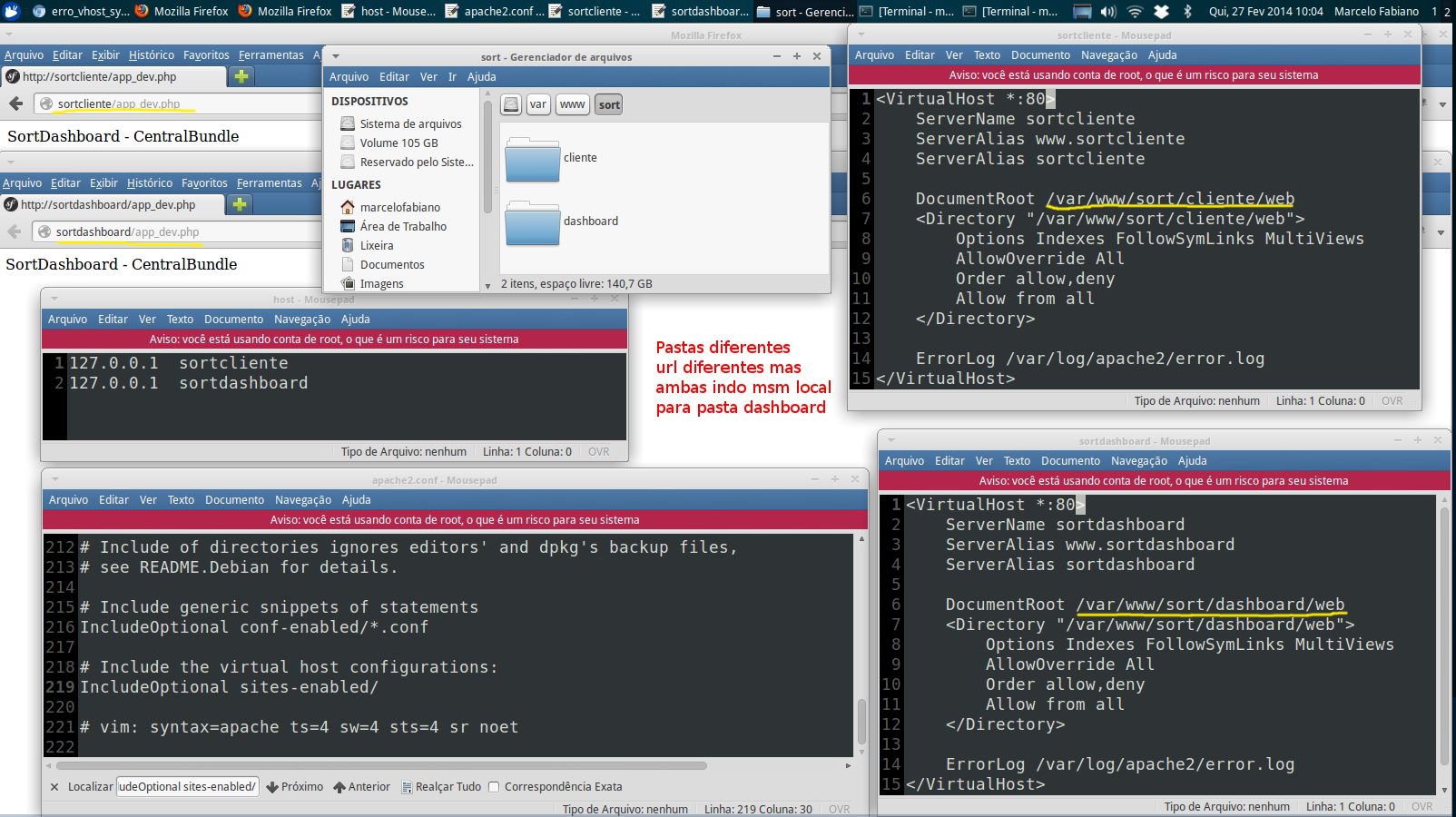Click the Wi-Fi icon in the system tray
The width and height of the screenshot is (1456, 817).
(x=1135, y=11)
